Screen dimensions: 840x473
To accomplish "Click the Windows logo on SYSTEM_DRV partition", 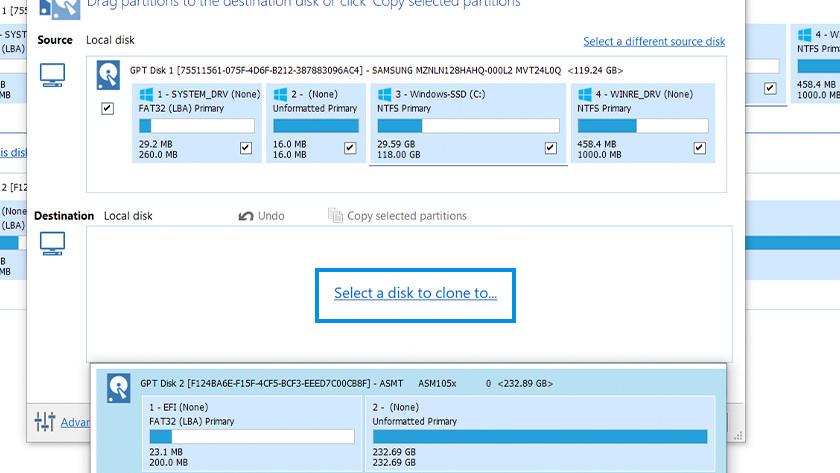I will (x=147, y=93).
